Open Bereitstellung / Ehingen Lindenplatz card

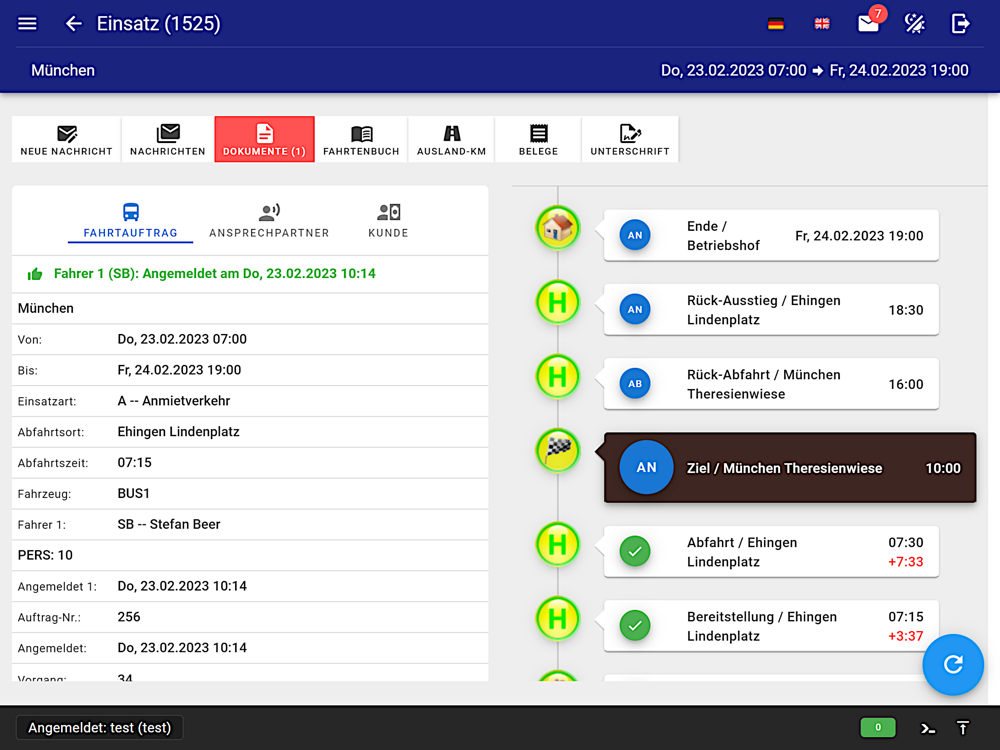[771, 626]
